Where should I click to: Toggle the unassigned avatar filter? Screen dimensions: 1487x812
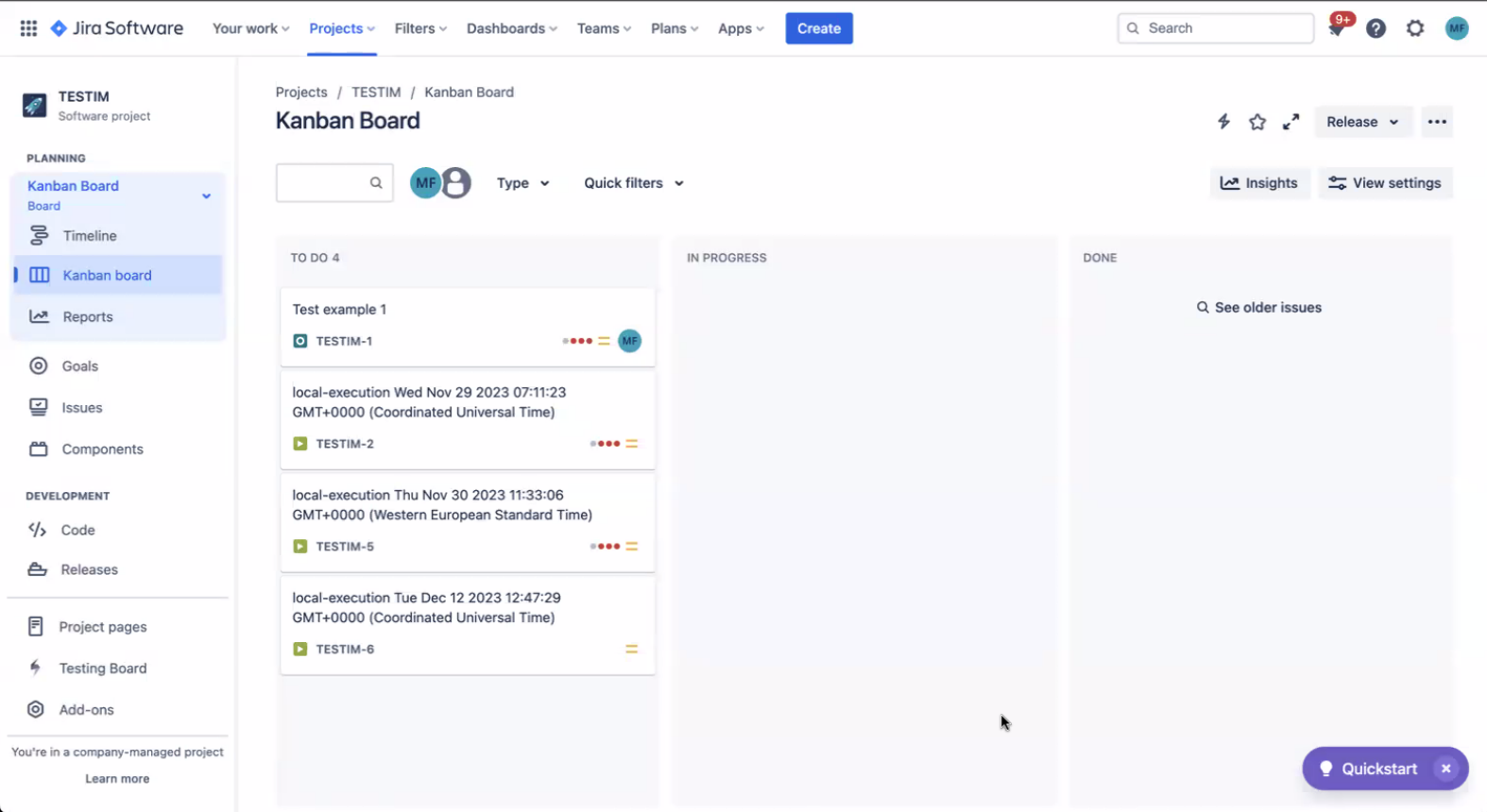[457, 183]
